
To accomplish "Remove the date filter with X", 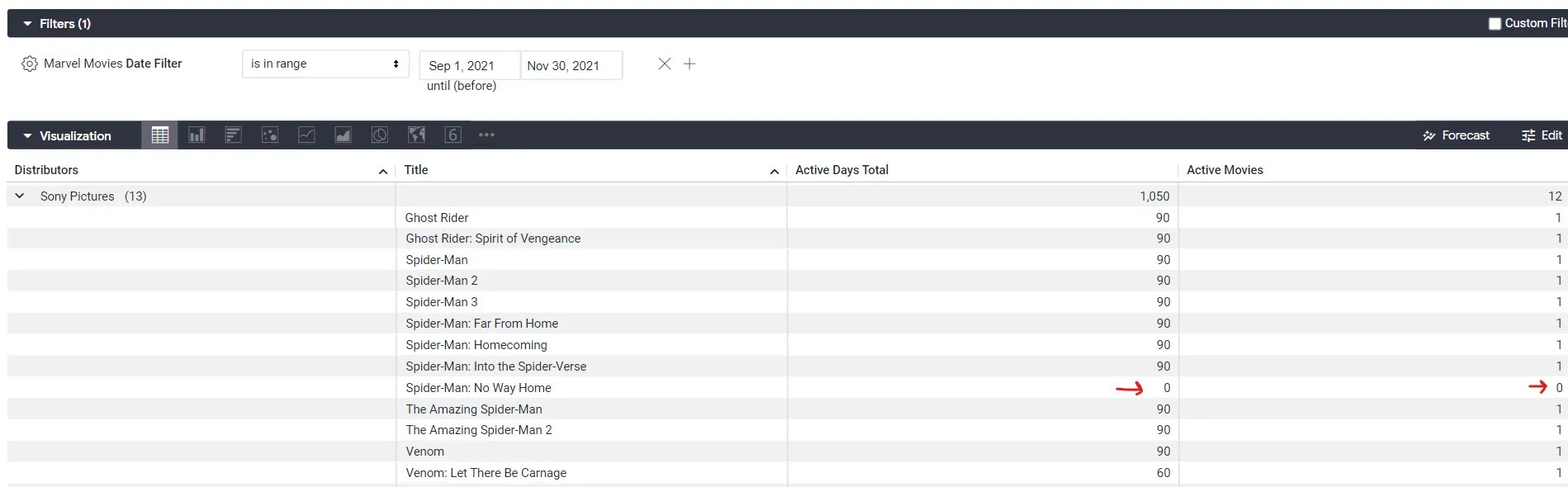I will (665, 64).
